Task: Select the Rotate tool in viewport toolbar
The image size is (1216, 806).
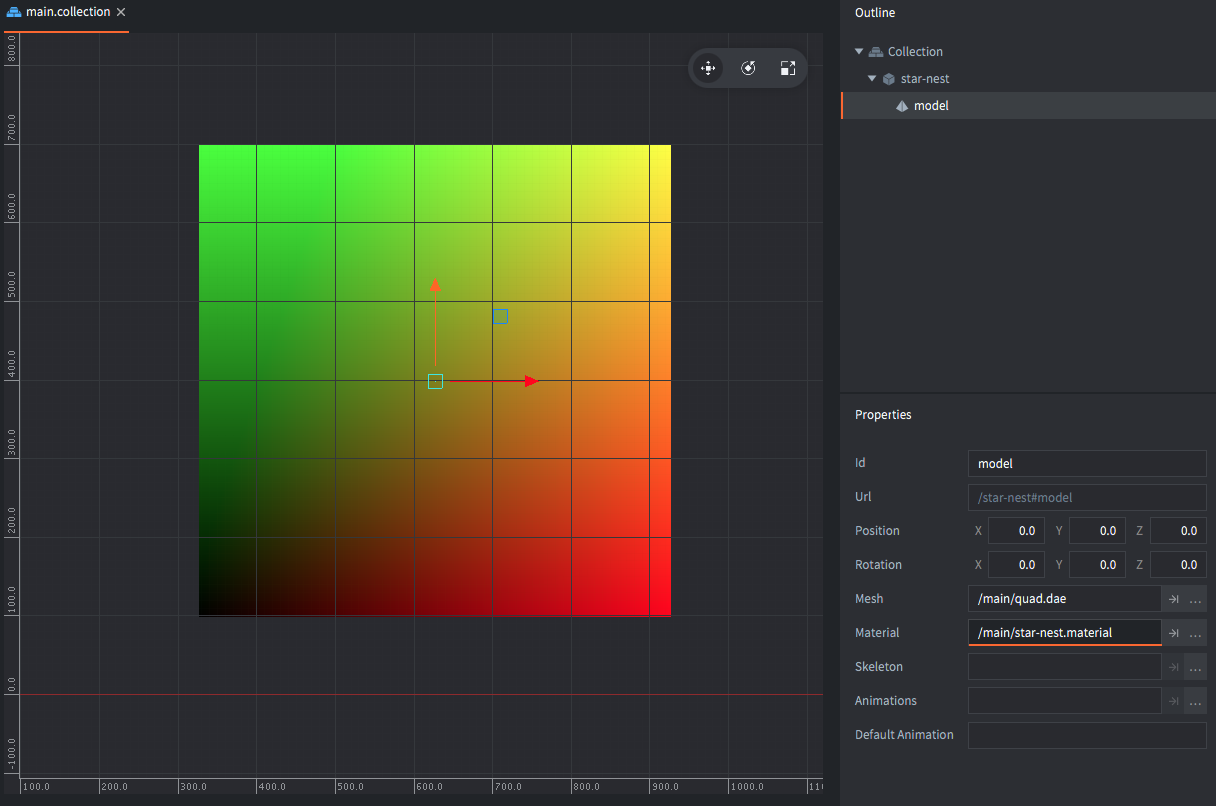Action: [x=748, y=68]
